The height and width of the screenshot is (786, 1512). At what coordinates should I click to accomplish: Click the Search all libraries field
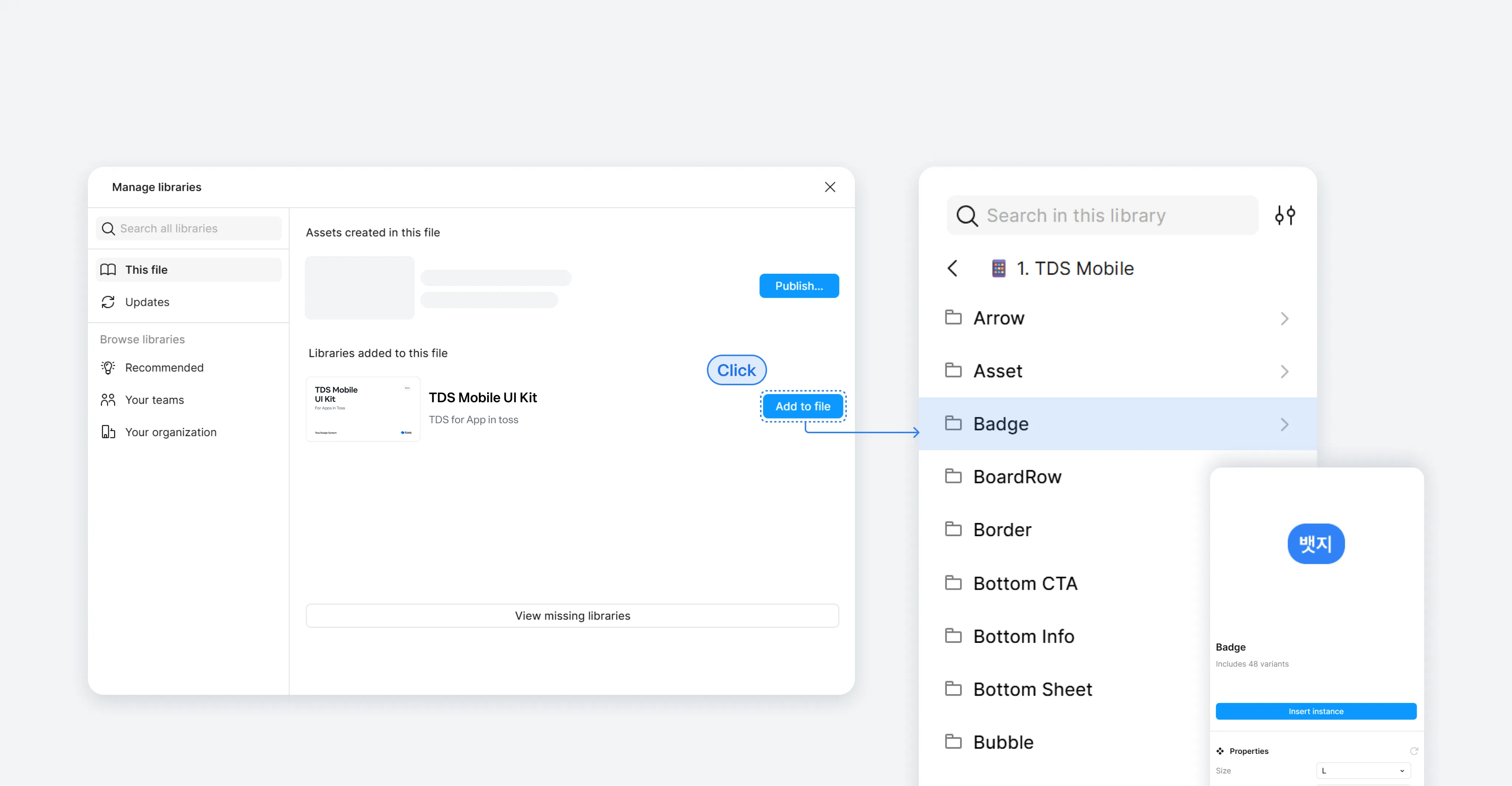point(188,229)
